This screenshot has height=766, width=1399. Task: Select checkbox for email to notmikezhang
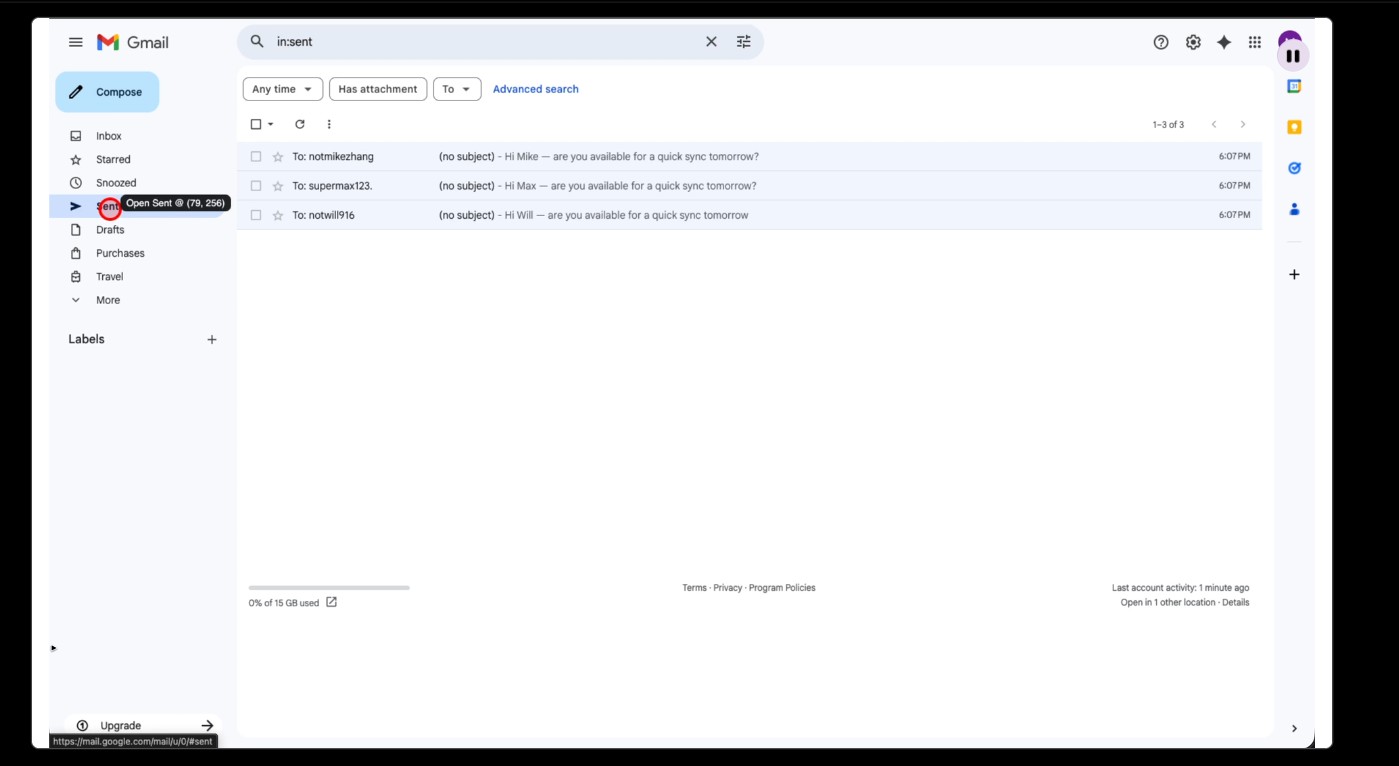coord(256,157)
